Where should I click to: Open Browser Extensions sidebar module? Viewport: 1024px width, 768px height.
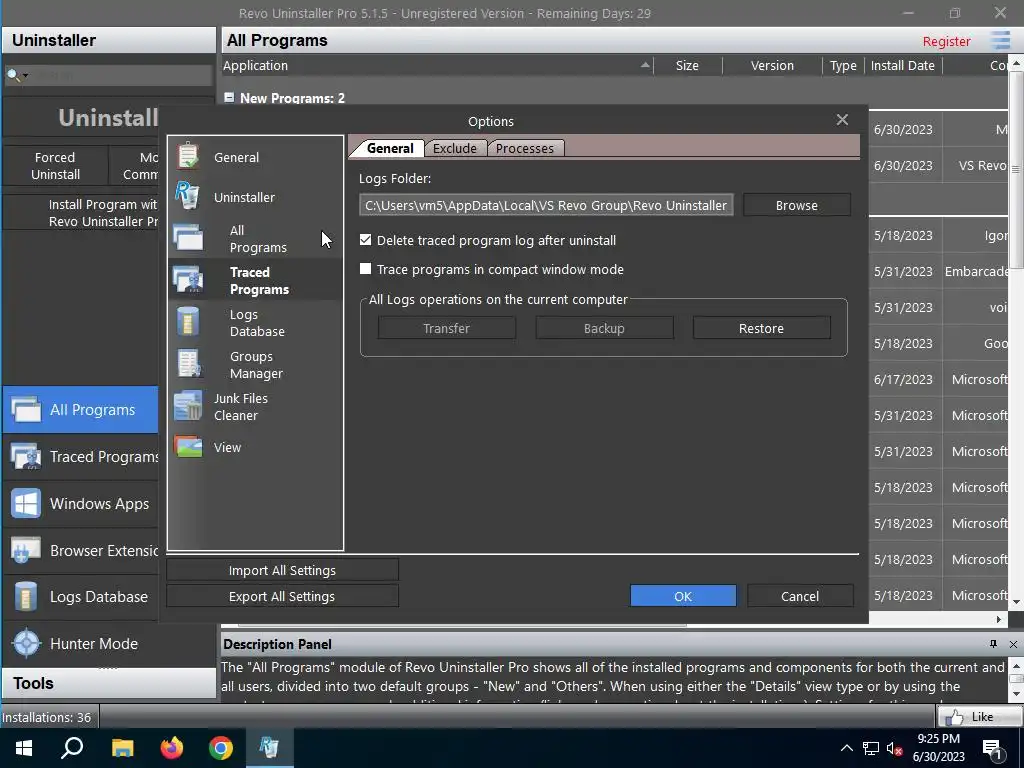80,551
